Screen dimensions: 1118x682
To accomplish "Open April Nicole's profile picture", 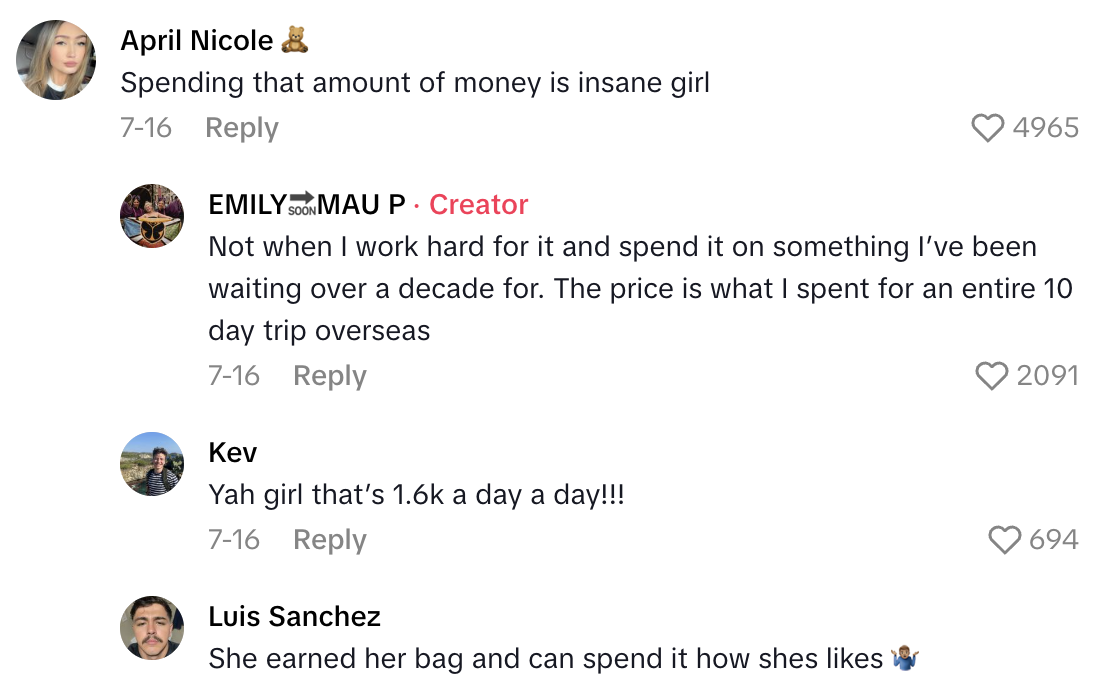I will [x=56, y=60].
